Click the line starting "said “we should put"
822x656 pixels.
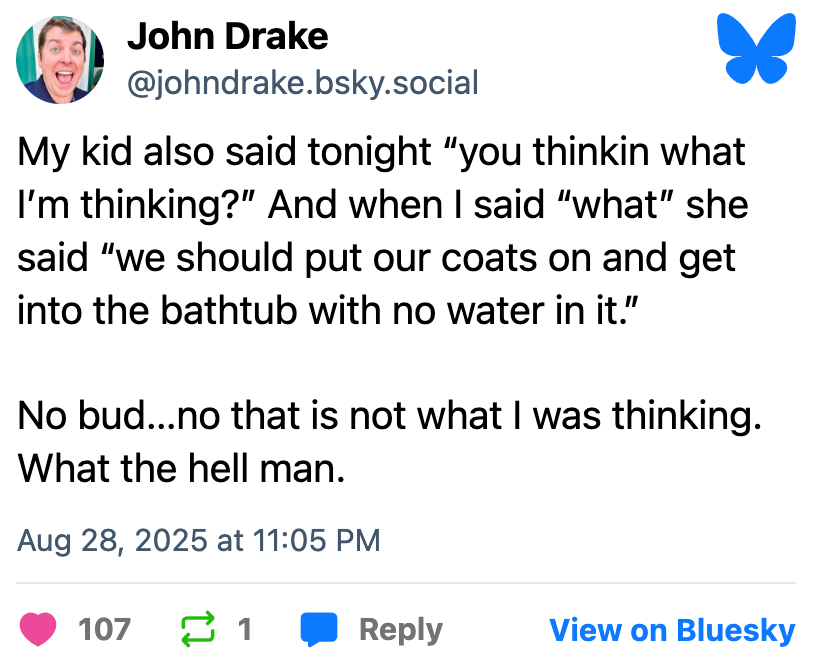[x=377, y=257]
